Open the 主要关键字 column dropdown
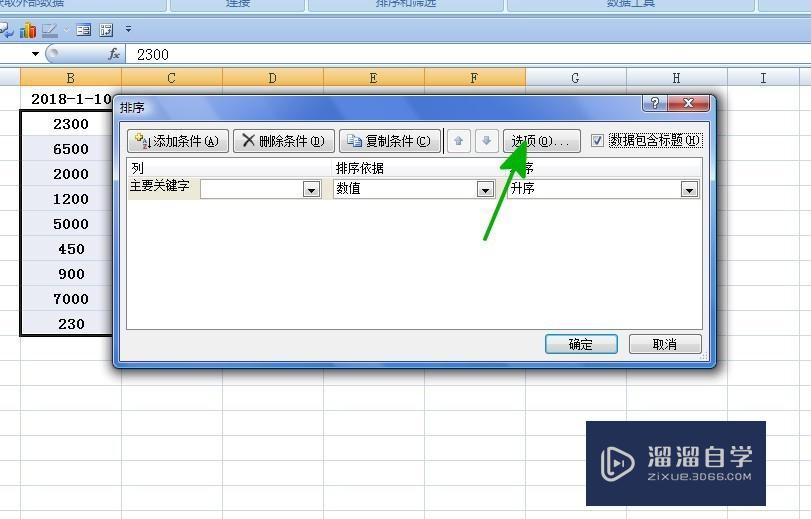The image size is (811, 519). pos(311,190)
